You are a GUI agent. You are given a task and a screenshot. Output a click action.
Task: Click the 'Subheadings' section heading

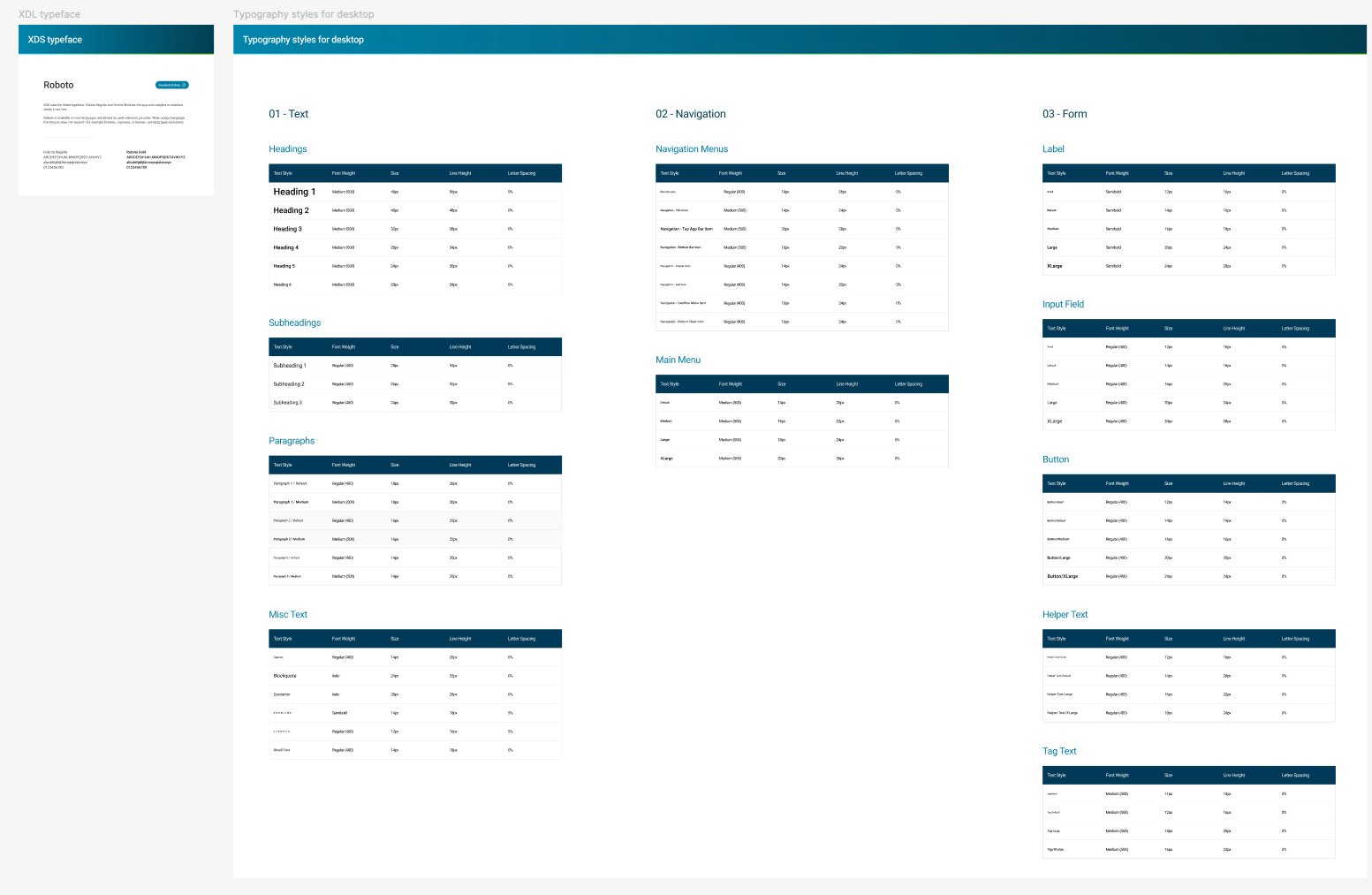pos(294,323)
